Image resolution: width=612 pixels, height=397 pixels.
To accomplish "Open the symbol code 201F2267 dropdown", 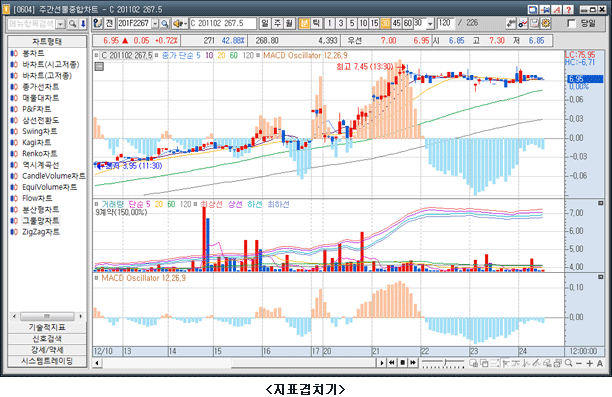I will [155, 23].
